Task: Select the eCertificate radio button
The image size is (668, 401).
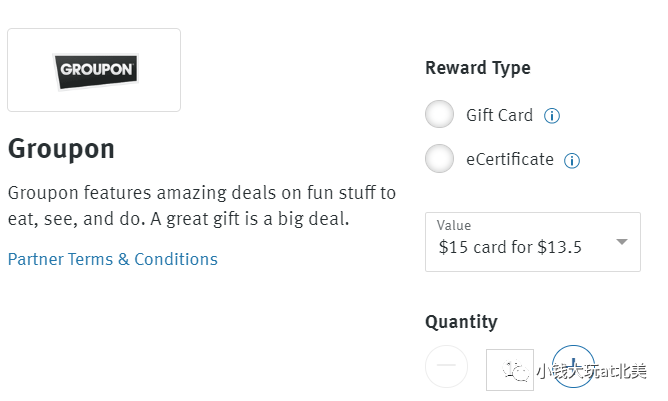Action: pos(440,159)
